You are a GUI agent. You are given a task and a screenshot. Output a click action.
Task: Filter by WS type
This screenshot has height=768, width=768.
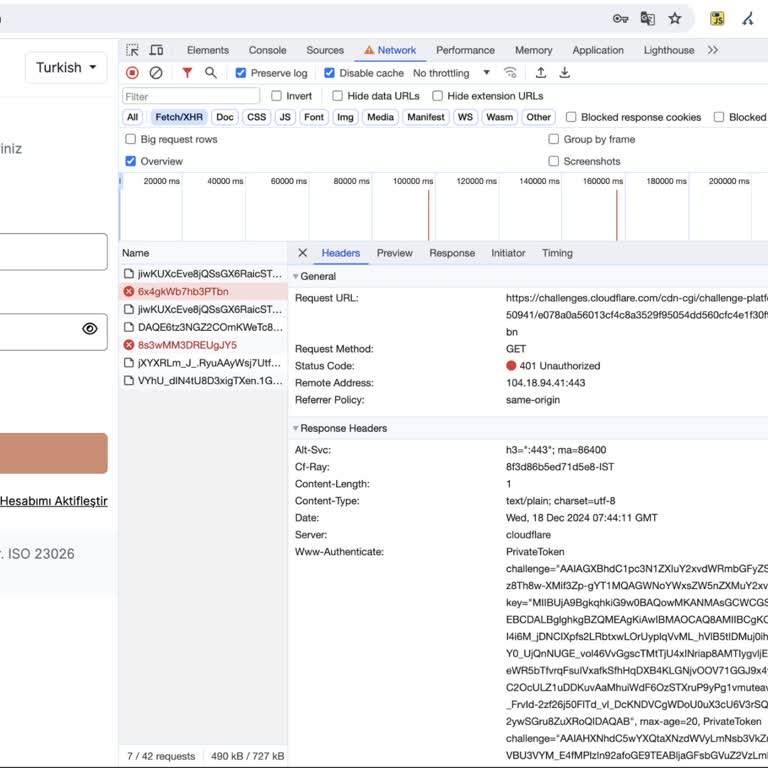click(465, 117)
